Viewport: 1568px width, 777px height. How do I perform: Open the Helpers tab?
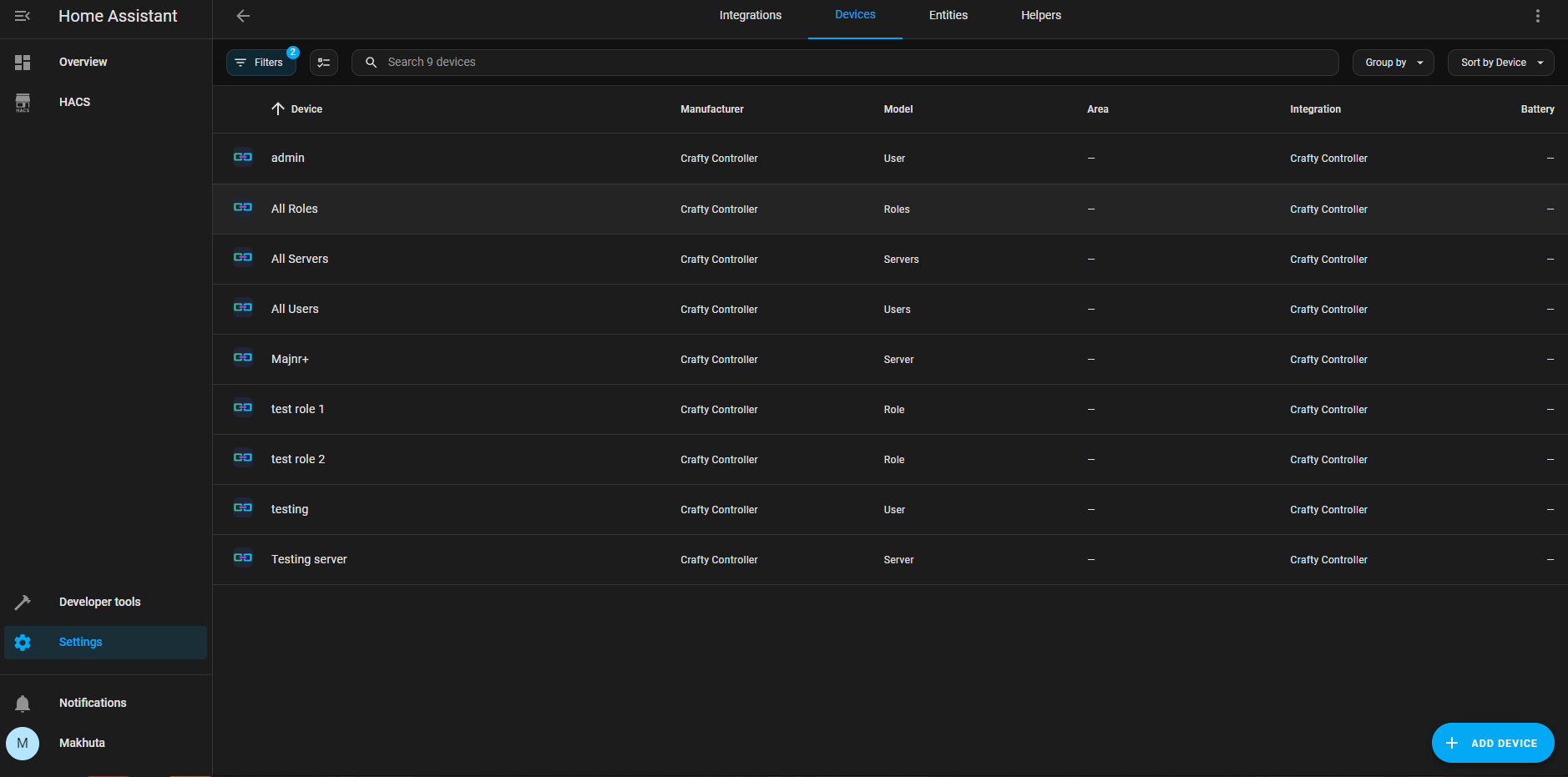click(1041, 16)
